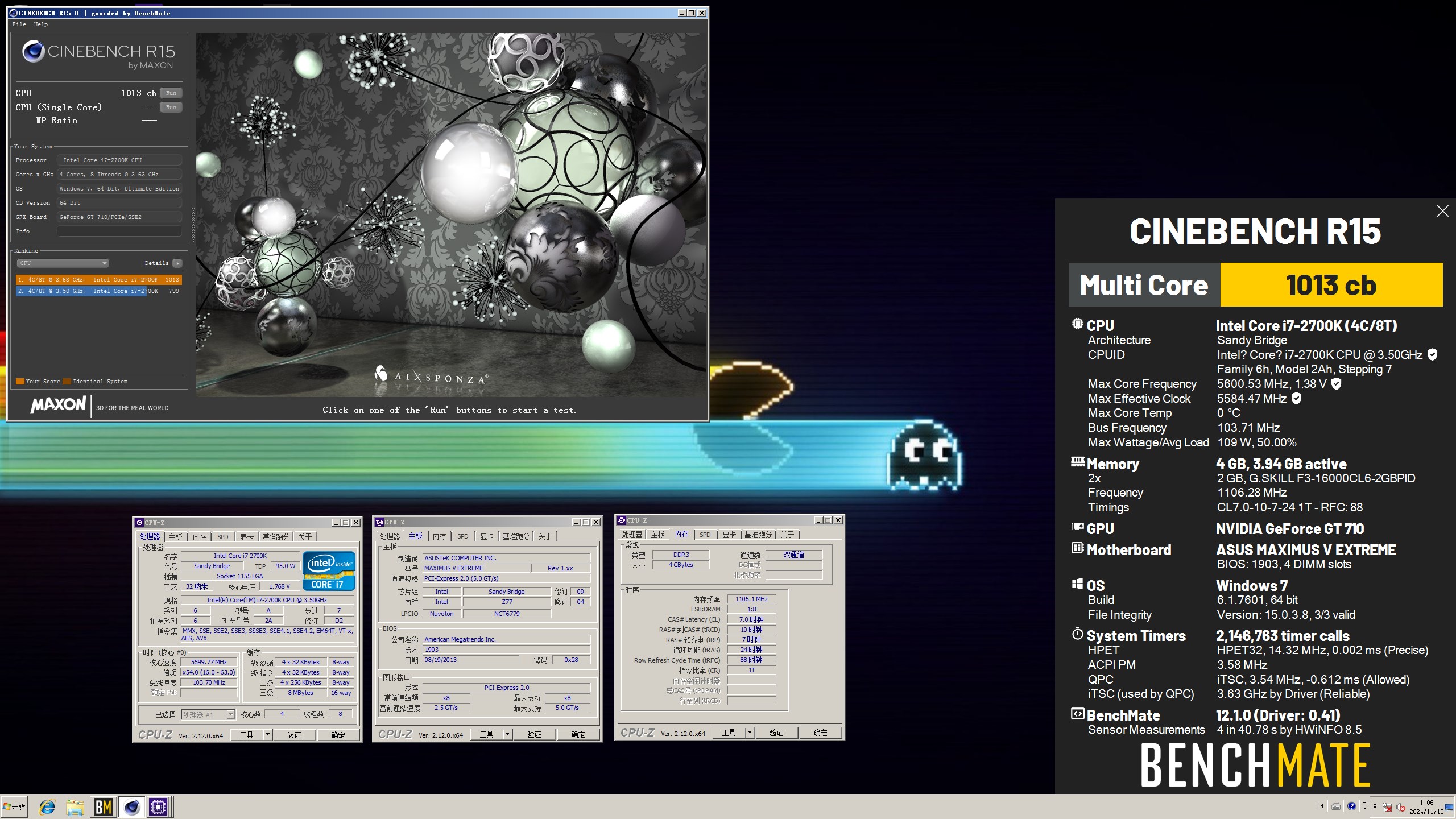Click the yellow 1013 cb score box
The width and height of the screenshot is (1456, 819).
tap(1331, 285)
